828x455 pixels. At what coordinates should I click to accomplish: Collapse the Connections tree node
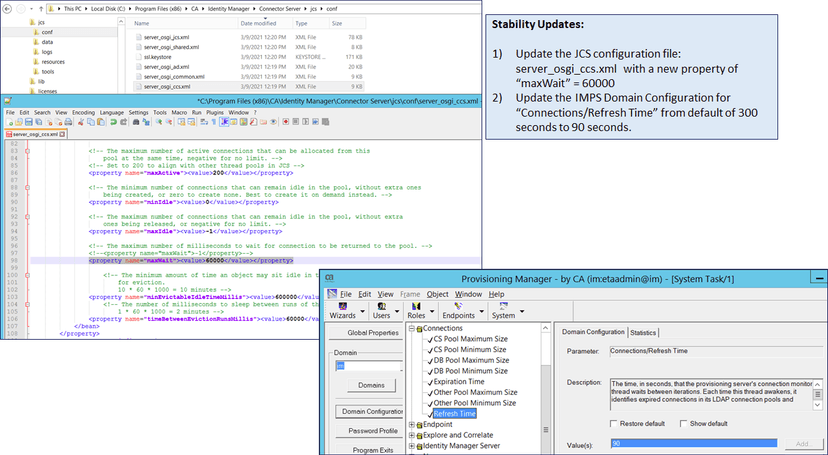point(412,329)
